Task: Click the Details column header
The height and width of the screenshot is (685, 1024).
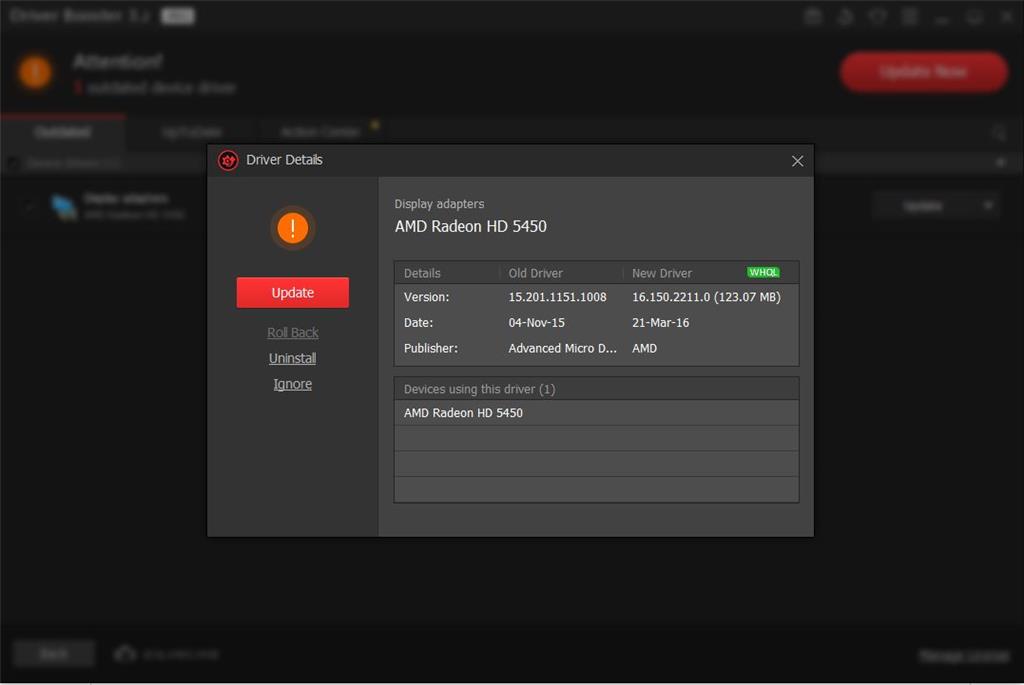Action: (422, 273)
